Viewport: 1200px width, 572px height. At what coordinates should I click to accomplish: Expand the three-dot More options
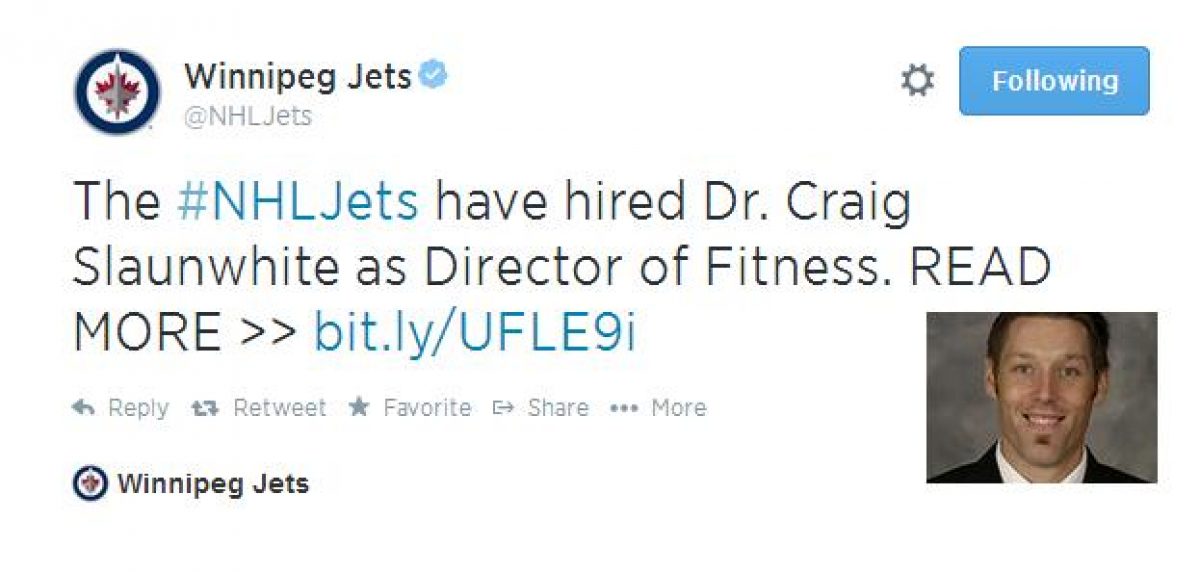[x=624, y=408]
